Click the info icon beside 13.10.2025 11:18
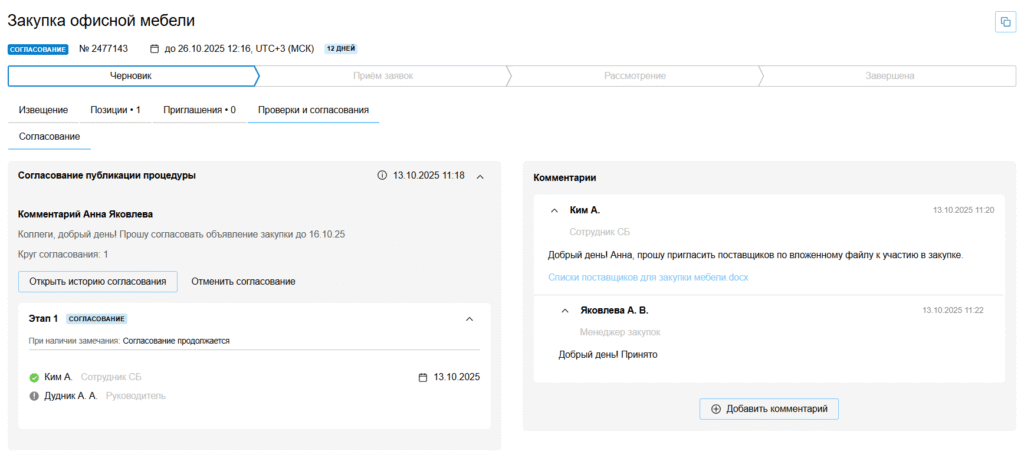 (x=382, y=176)
